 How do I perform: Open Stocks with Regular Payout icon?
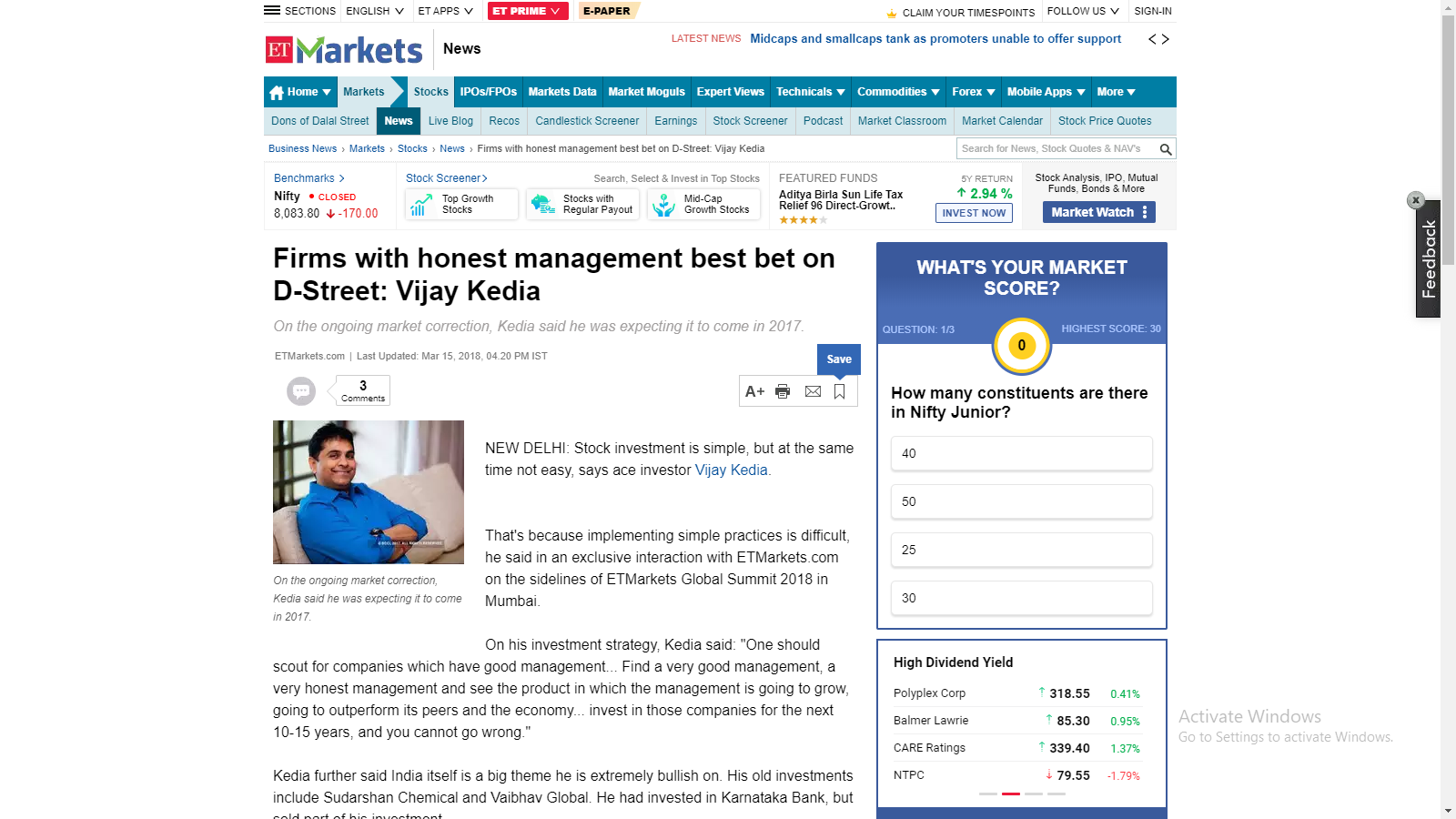pyautogui.click(x=542, y=205)
